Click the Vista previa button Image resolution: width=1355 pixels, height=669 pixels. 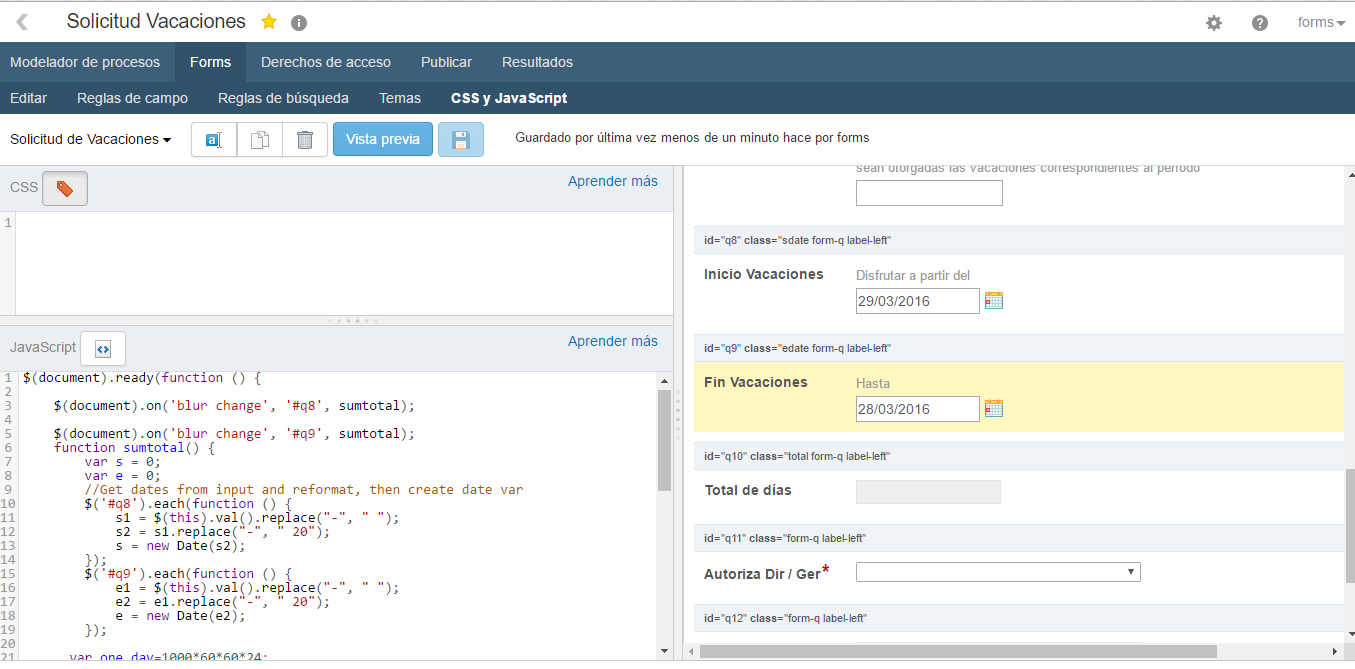[383, 139]
